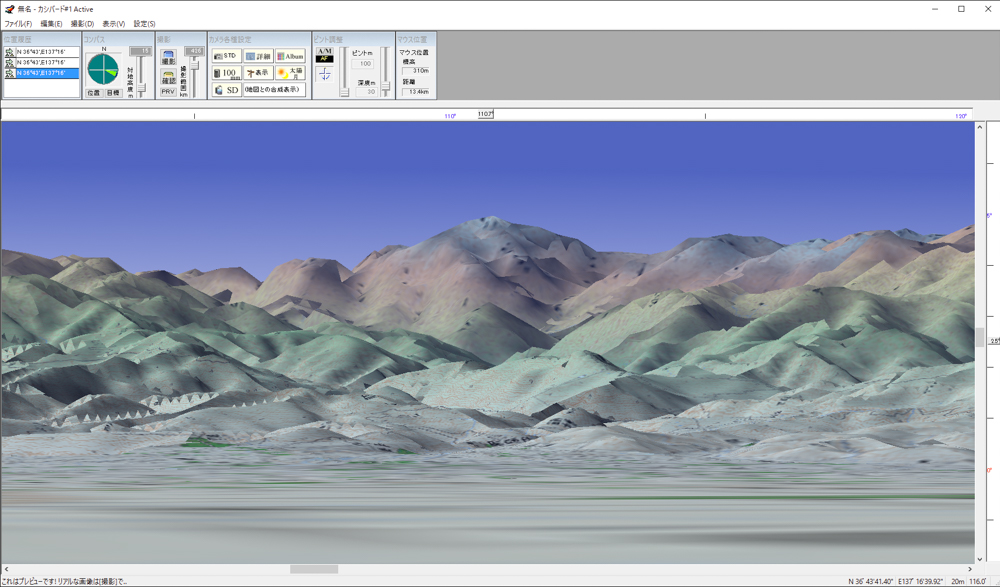Open the 撮影(D) menu
This screenshot has height=587, width=1000.
pyautogui.click(x=82, y=24)
